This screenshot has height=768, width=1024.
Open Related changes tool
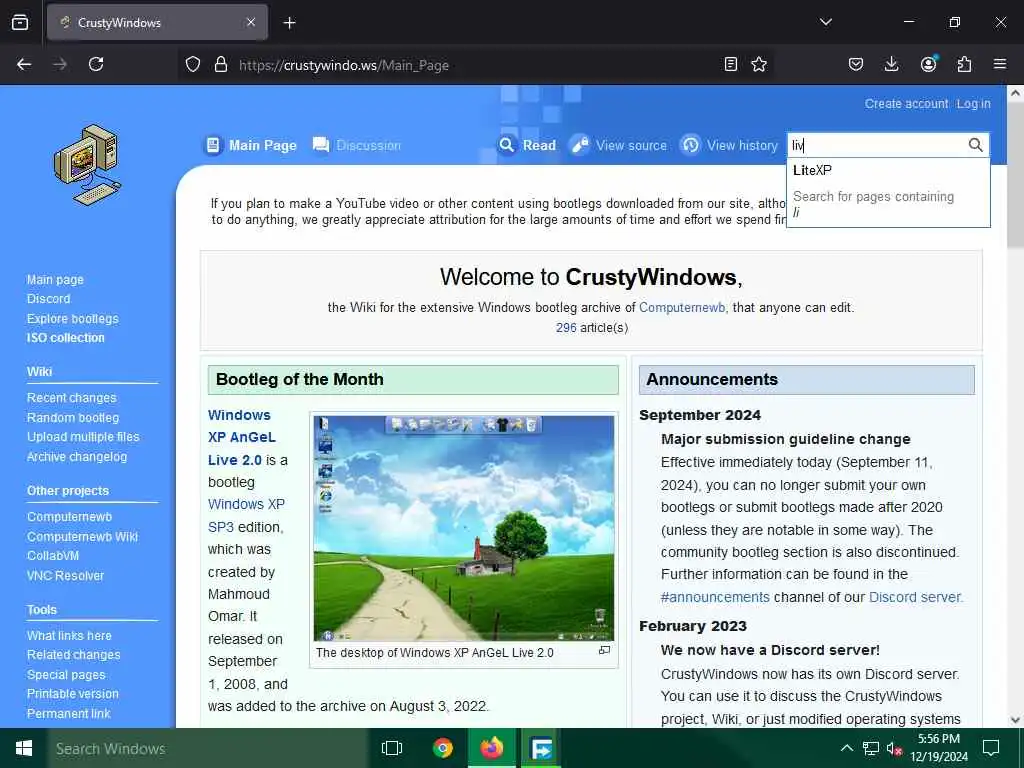(74, 654)
